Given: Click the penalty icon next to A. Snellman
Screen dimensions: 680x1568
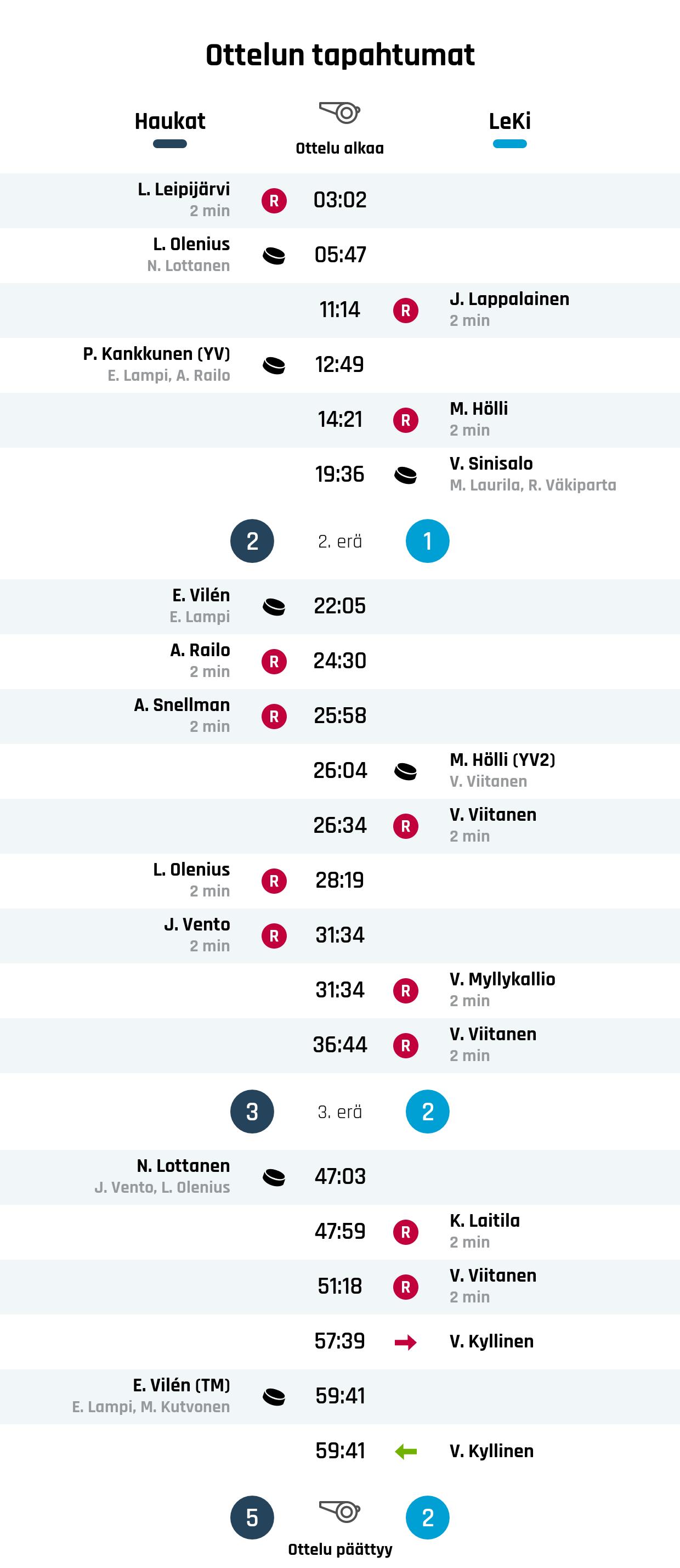Looking at the screenshot, I should [274, 717].
